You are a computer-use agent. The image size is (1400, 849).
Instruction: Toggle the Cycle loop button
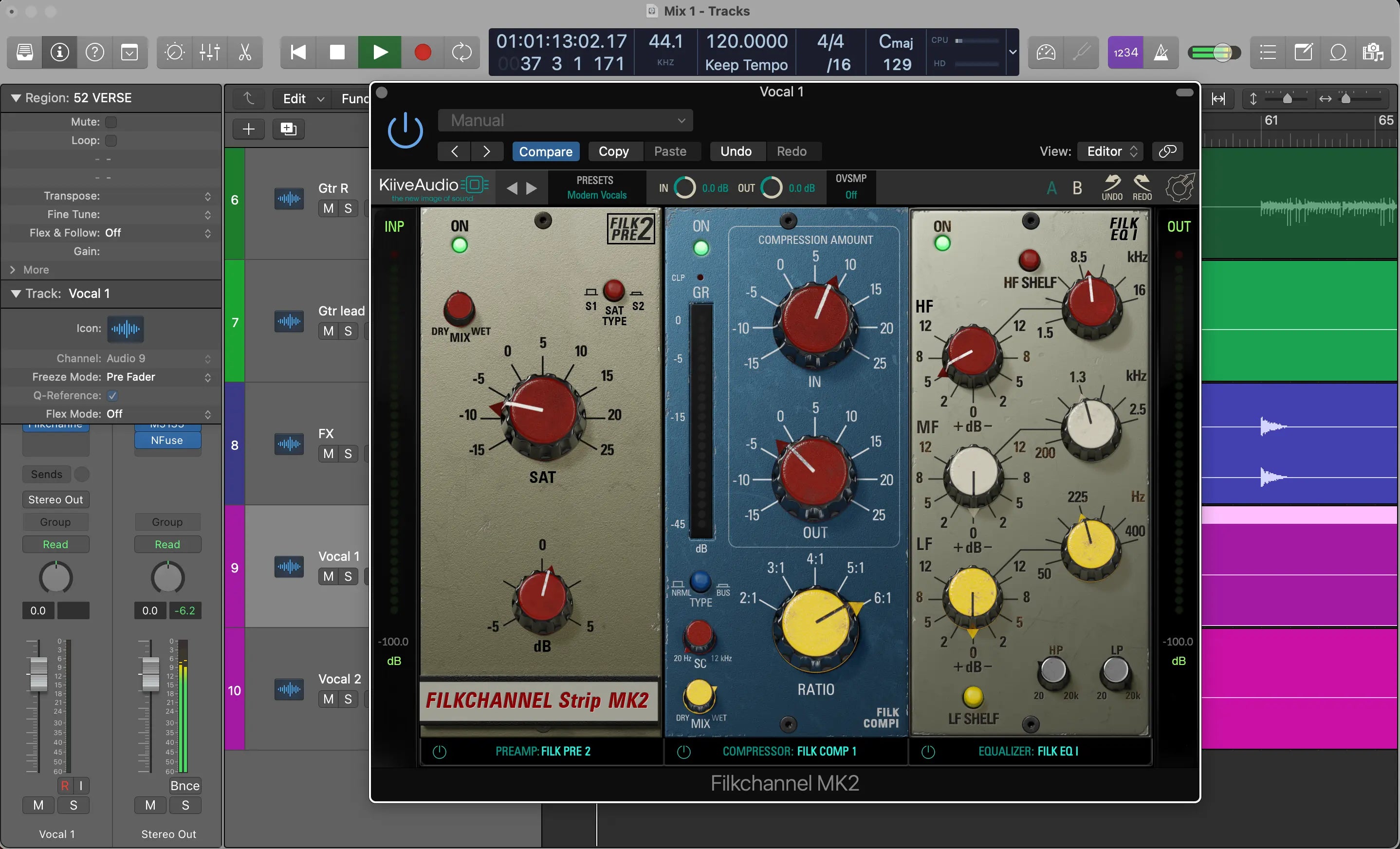point(461,52)
